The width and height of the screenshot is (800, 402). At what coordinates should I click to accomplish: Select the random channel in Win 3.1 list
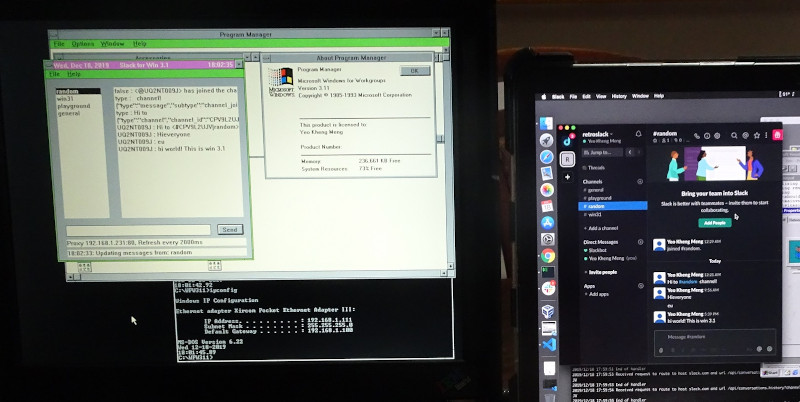[66, 91]
